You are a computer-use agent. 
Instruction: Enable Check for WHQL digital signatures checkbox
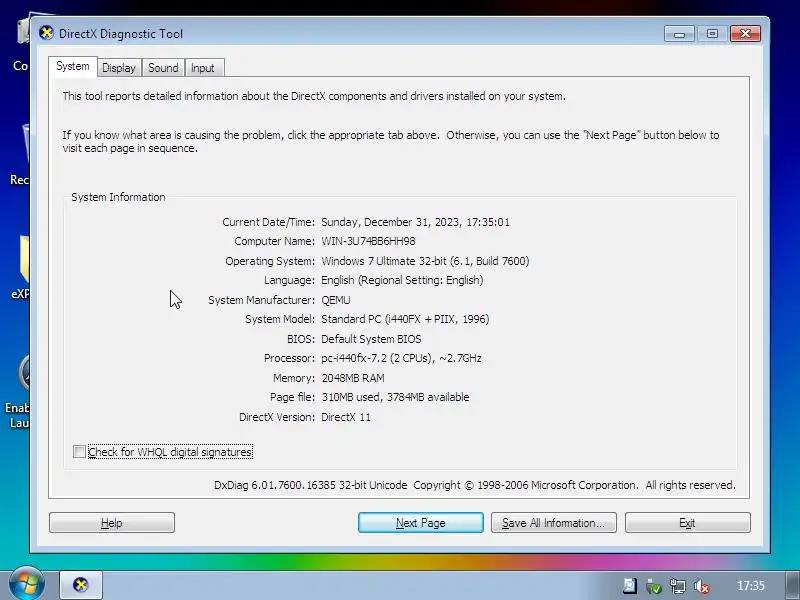point(79,452)
